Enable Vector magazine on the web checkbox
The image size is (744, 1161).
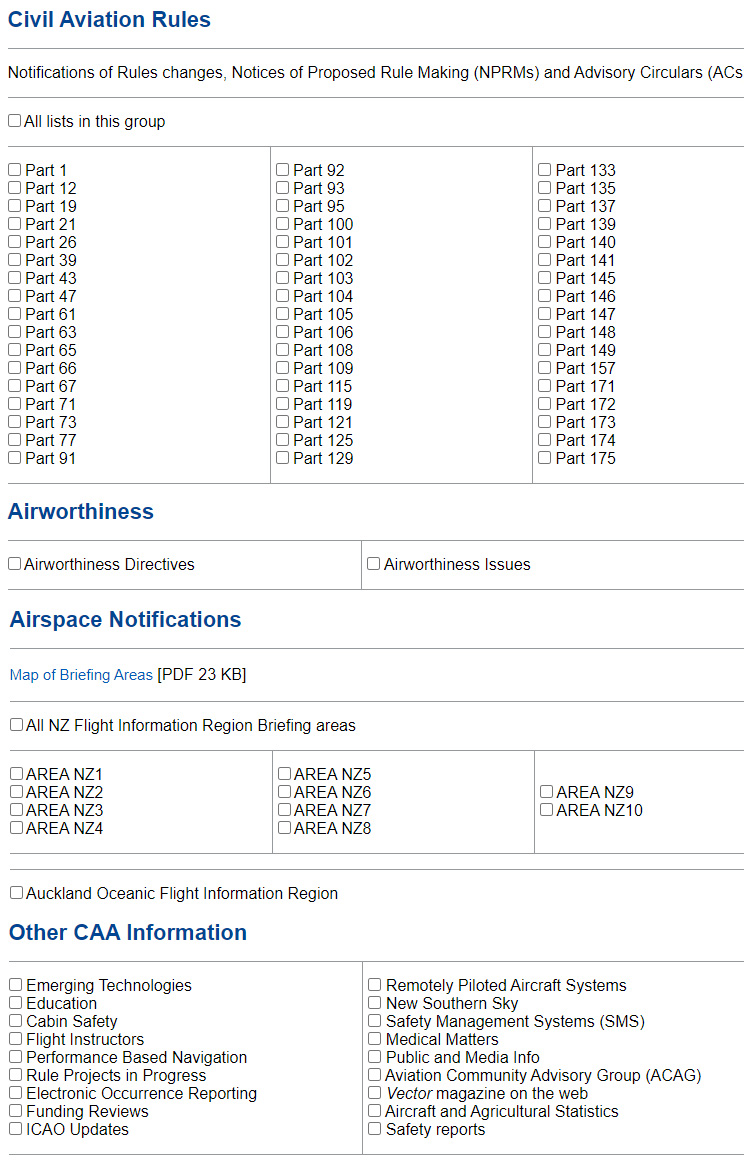tap(375, 1092)
